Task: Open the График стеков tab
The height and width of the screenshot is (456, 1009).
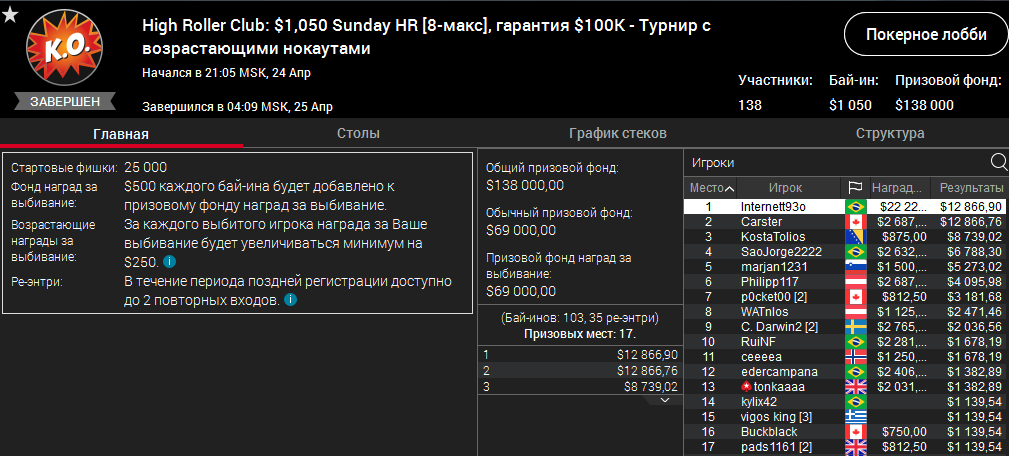Action: tap(617, 134)
